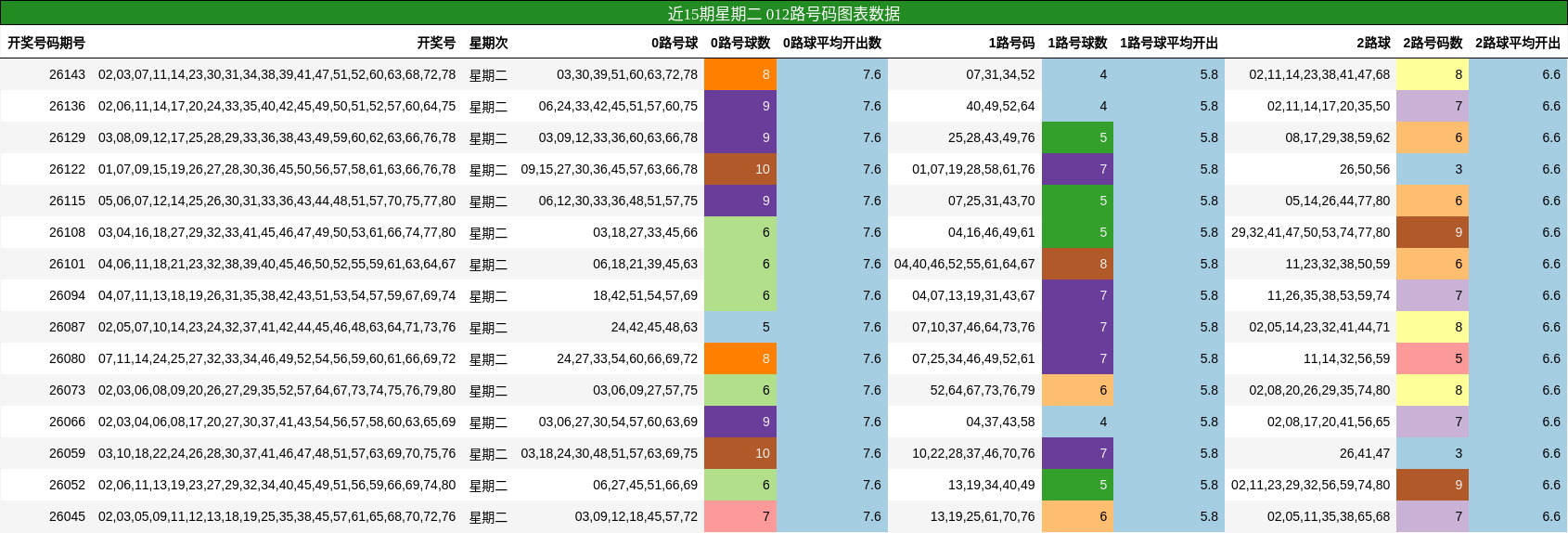Click 1路 numbers 07,31,34,52

pos(1000,74)
